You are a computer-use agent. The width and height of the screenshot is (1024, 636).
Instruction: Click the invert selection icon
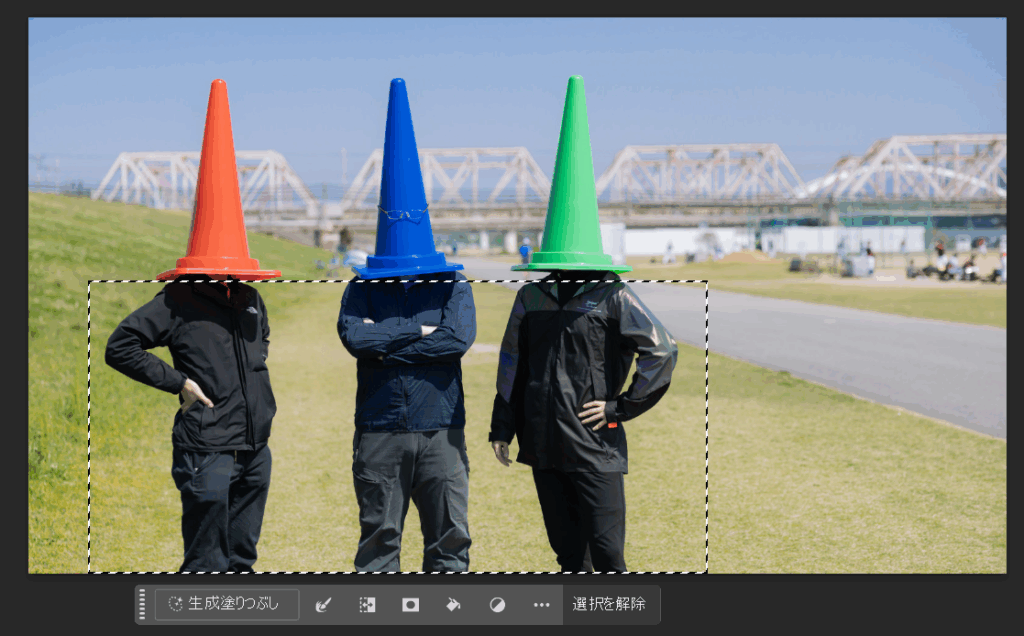coord(367,604)
